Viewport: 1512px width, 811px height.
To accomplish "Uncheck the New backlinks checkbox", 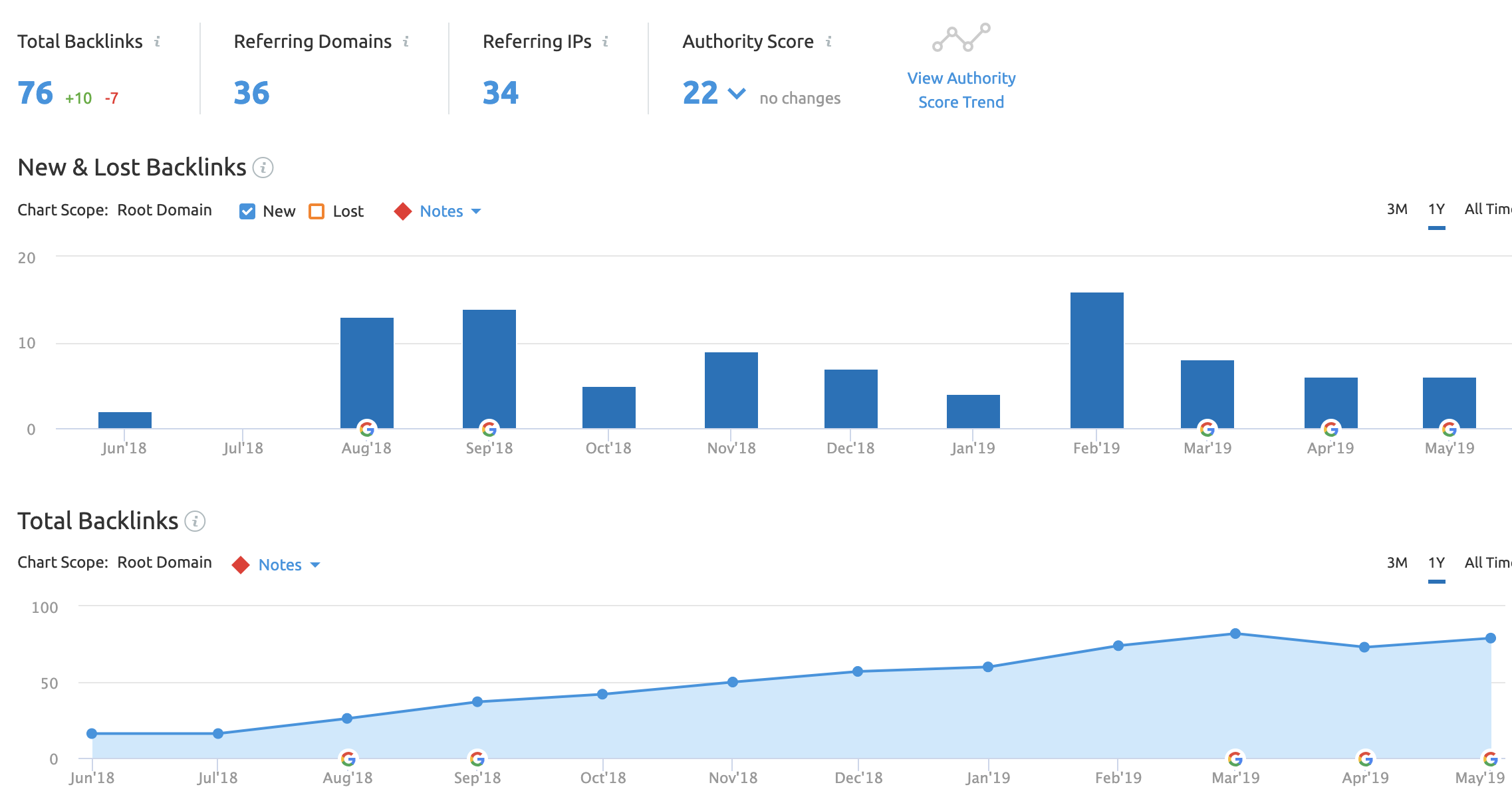I will 247,211.
